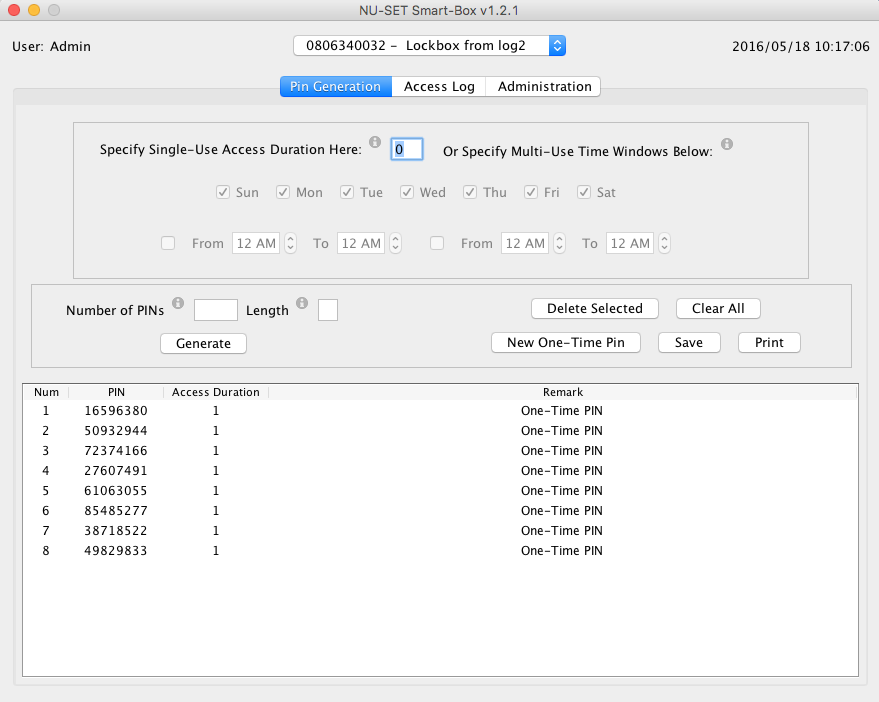Viewport: 879px width, 702px height.
Task: Toggle the Tue checkbox
Action: coord(347,192)
